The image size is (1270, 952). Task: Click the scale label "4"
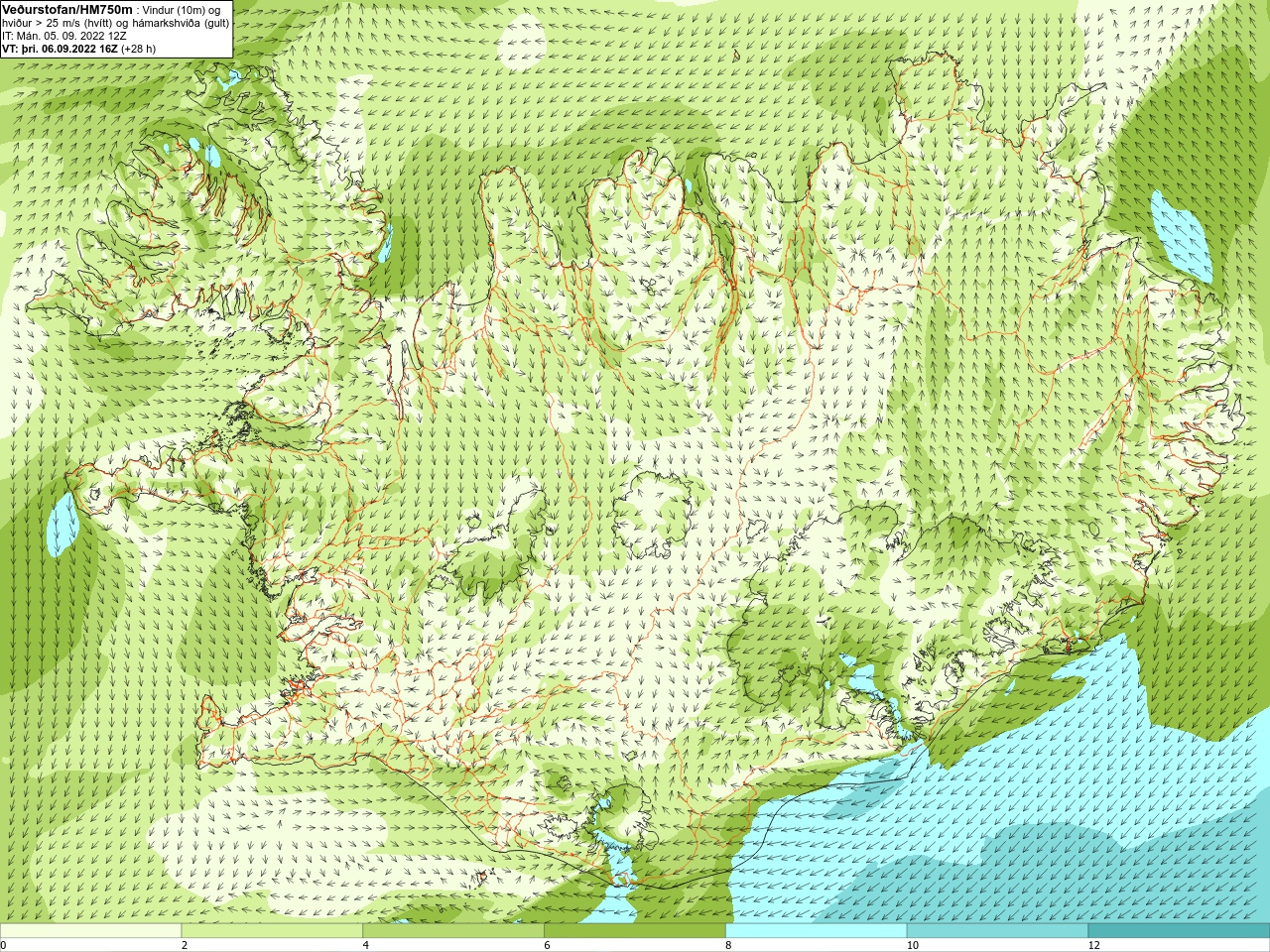coord(366,945)
